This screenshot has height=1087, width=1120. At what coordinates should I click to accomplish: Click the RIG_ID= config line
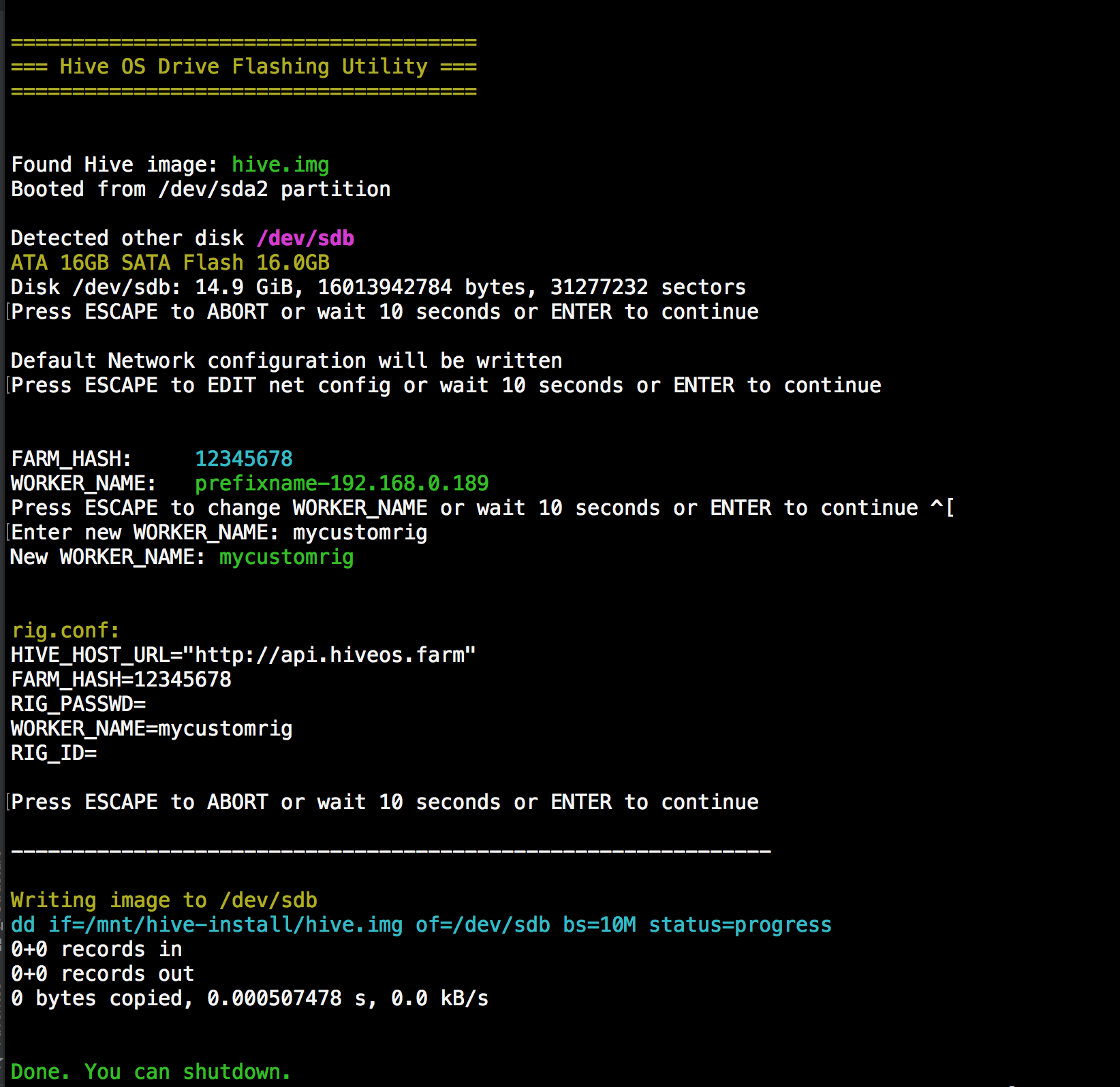[x=53, y=753]
